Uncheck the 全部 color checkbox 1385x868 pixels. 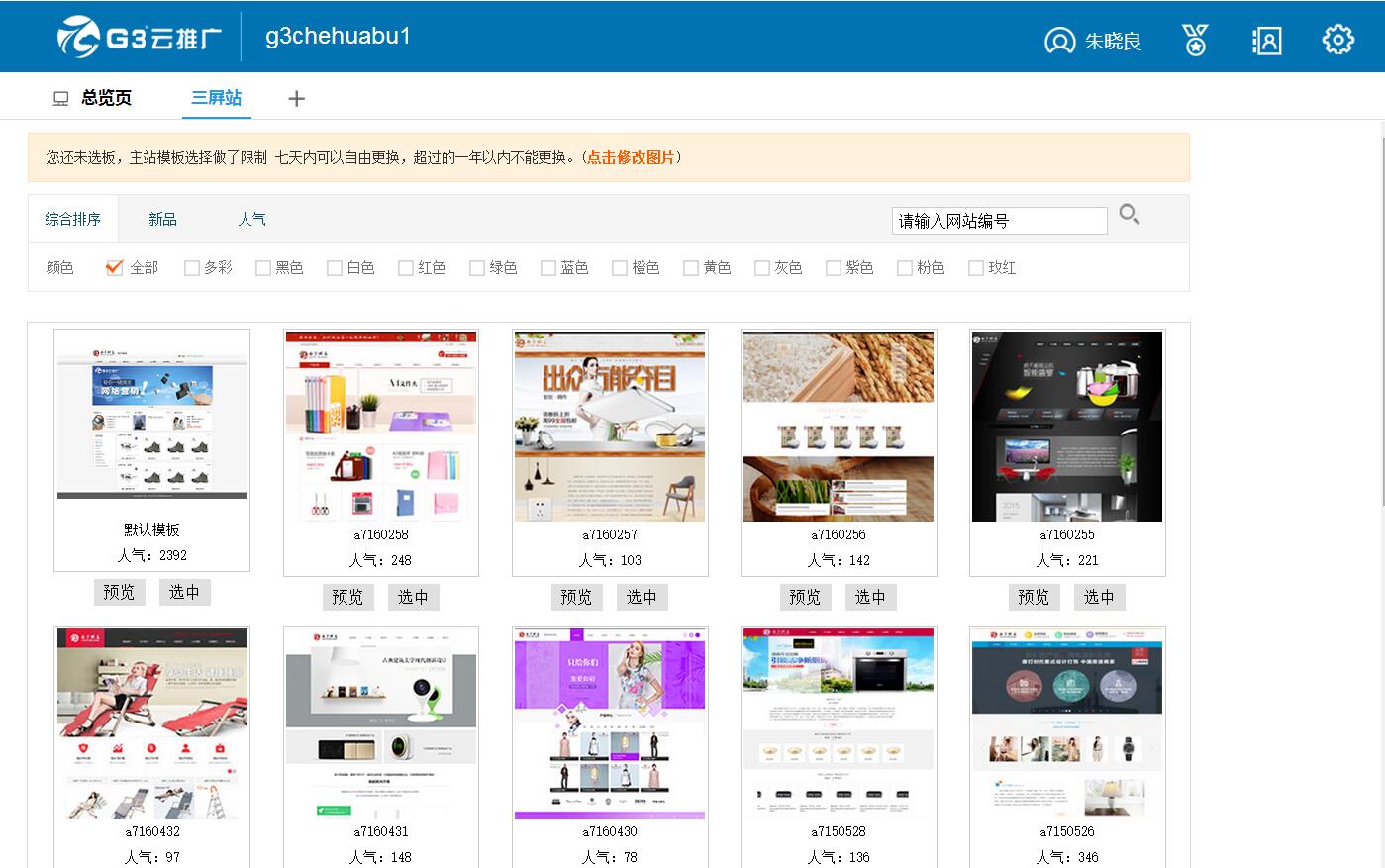pyautogui.click(x=115, y=267)
